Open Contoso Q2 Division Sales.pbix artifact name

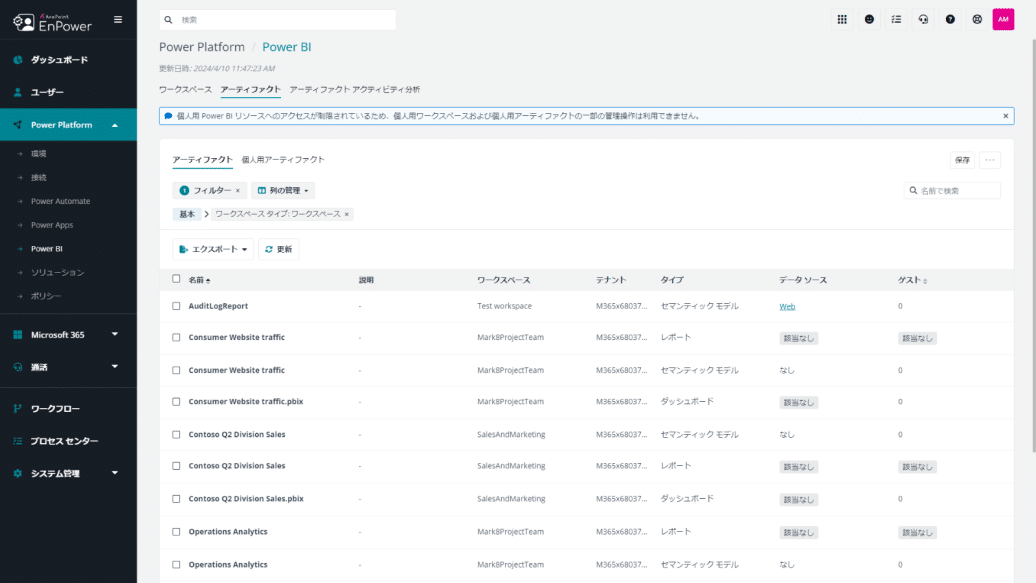point(246,499)
